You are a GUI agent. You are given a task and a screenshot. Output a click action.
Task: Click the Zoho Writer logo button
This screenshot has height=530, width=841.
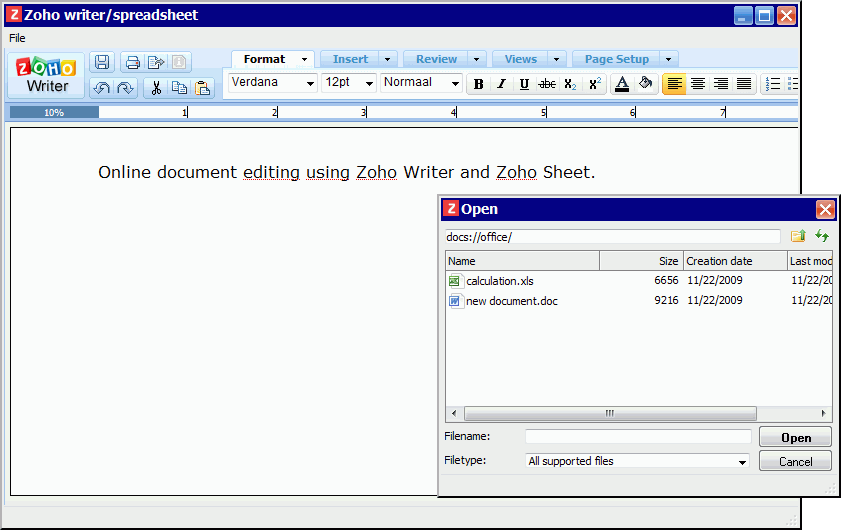46,75
